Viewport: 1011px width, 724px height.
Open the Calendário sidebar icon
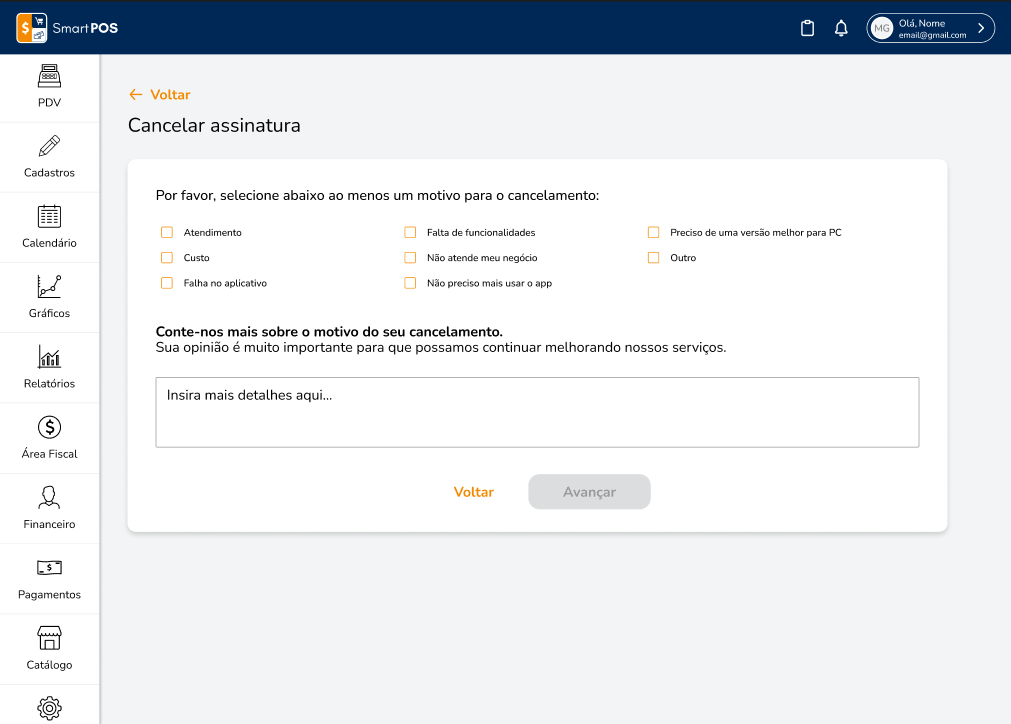pos(49,216)
